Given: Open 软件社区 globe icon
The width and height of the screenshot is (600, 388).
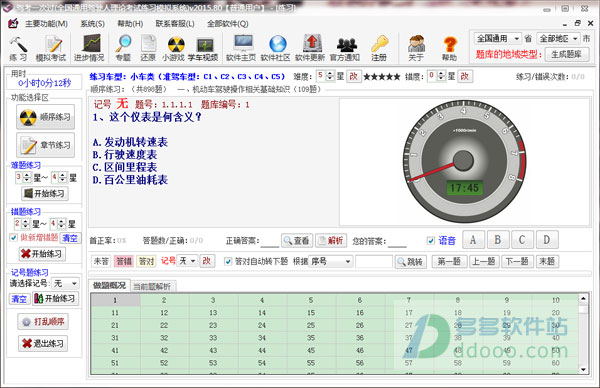Looking at the screenshot, I should click(x=276, y=49).
